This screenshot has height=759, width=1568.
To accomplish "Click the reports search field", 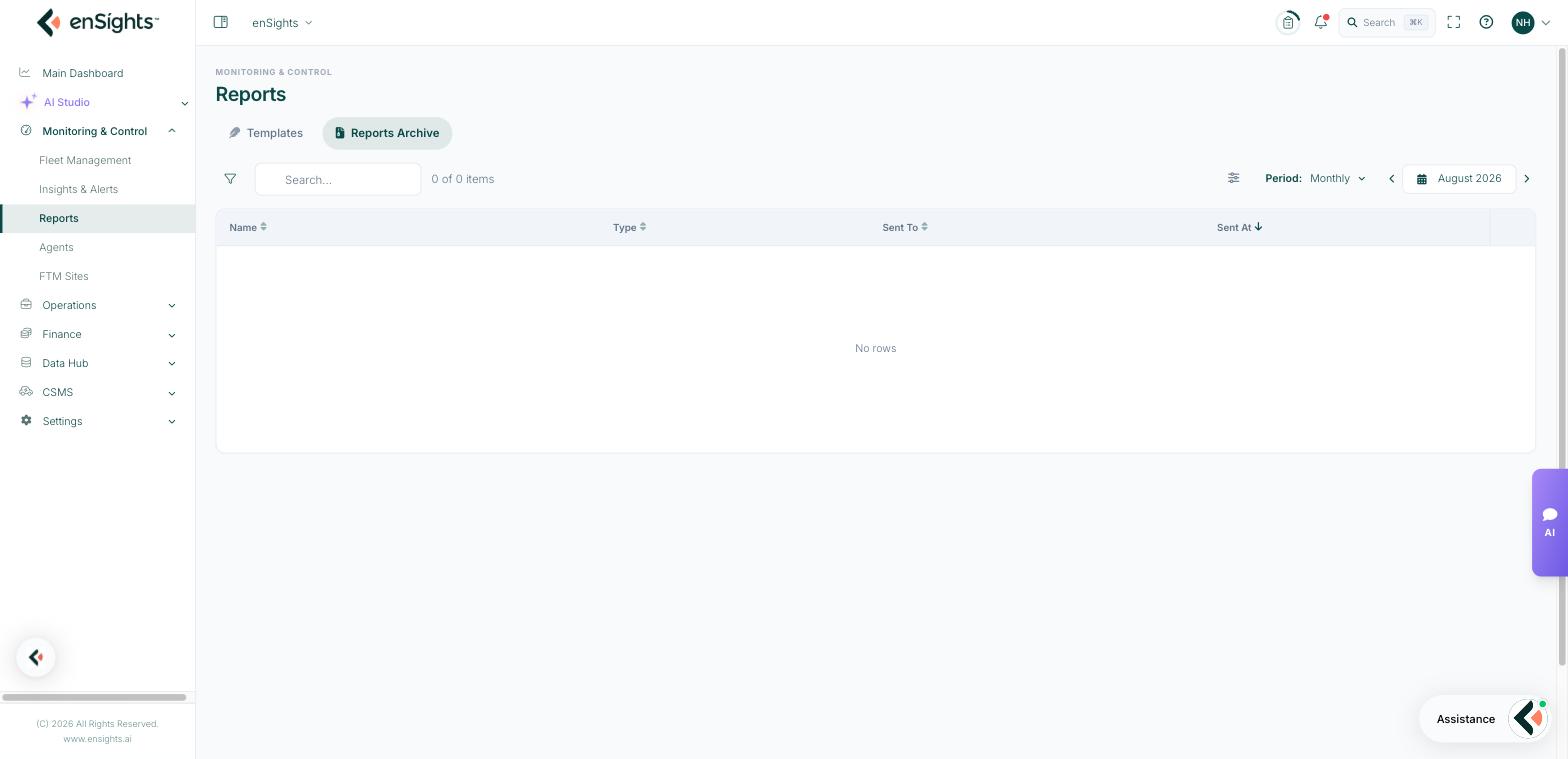I will pos(338,179).
